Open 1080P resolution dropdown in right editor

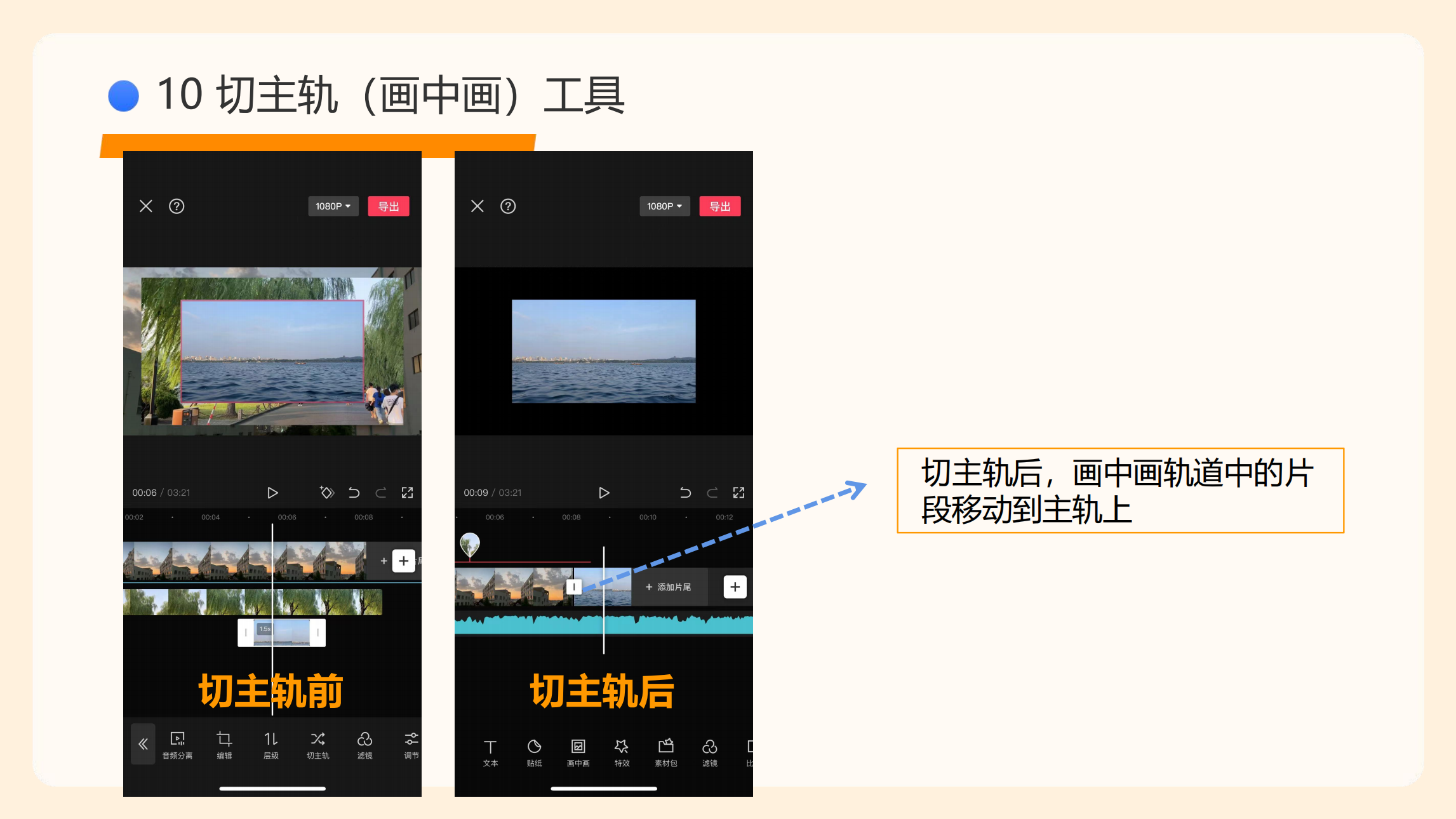[x=665, y=206]
